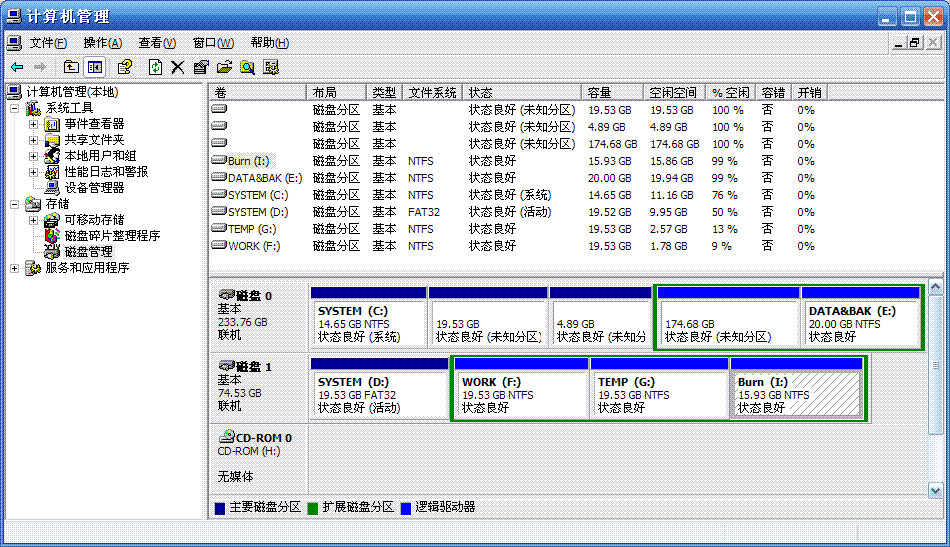The width and height of the screenshot is (950, 547).
Task: Select the TEMP (G:) partition block
Action: click(659, 388)
